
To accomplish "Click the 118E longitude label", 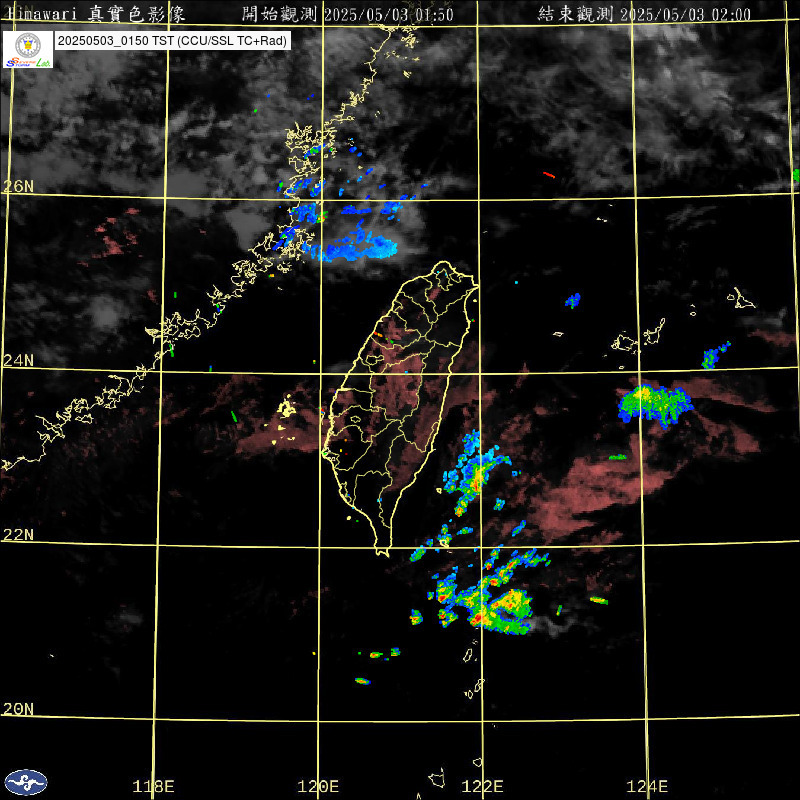I will pos(154,786).
